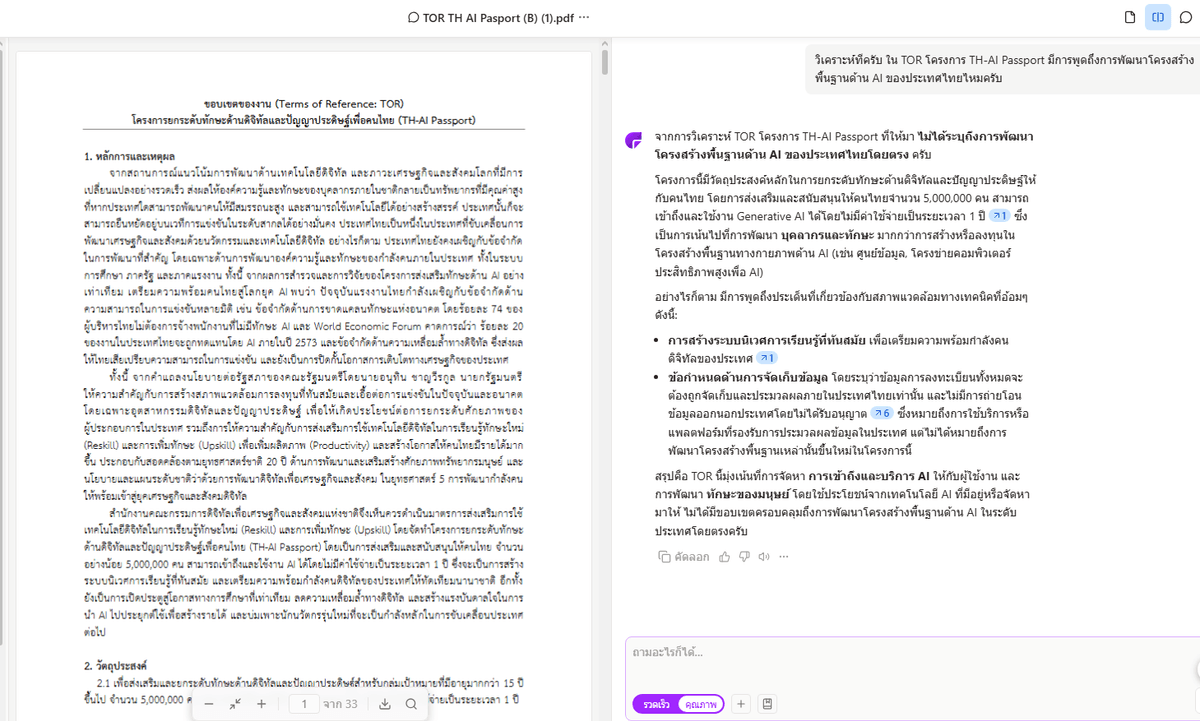The width and height of the screenshot is (1200, 721).
Task: Give the response a thumbs down
Action: click(744, 557)
